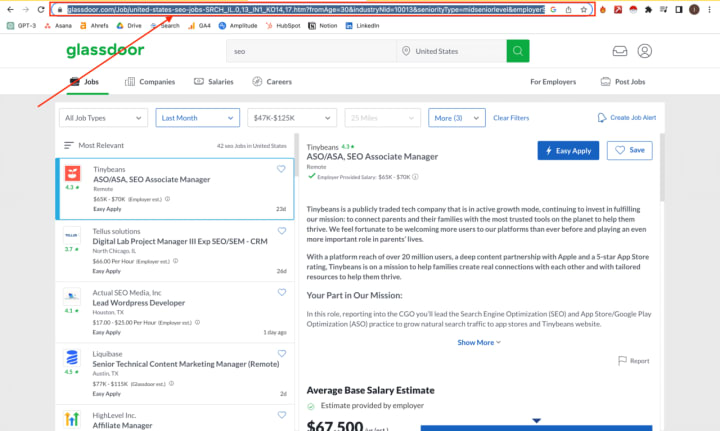Click Create Job Alert
720x431 pixels.
point(627,118)
